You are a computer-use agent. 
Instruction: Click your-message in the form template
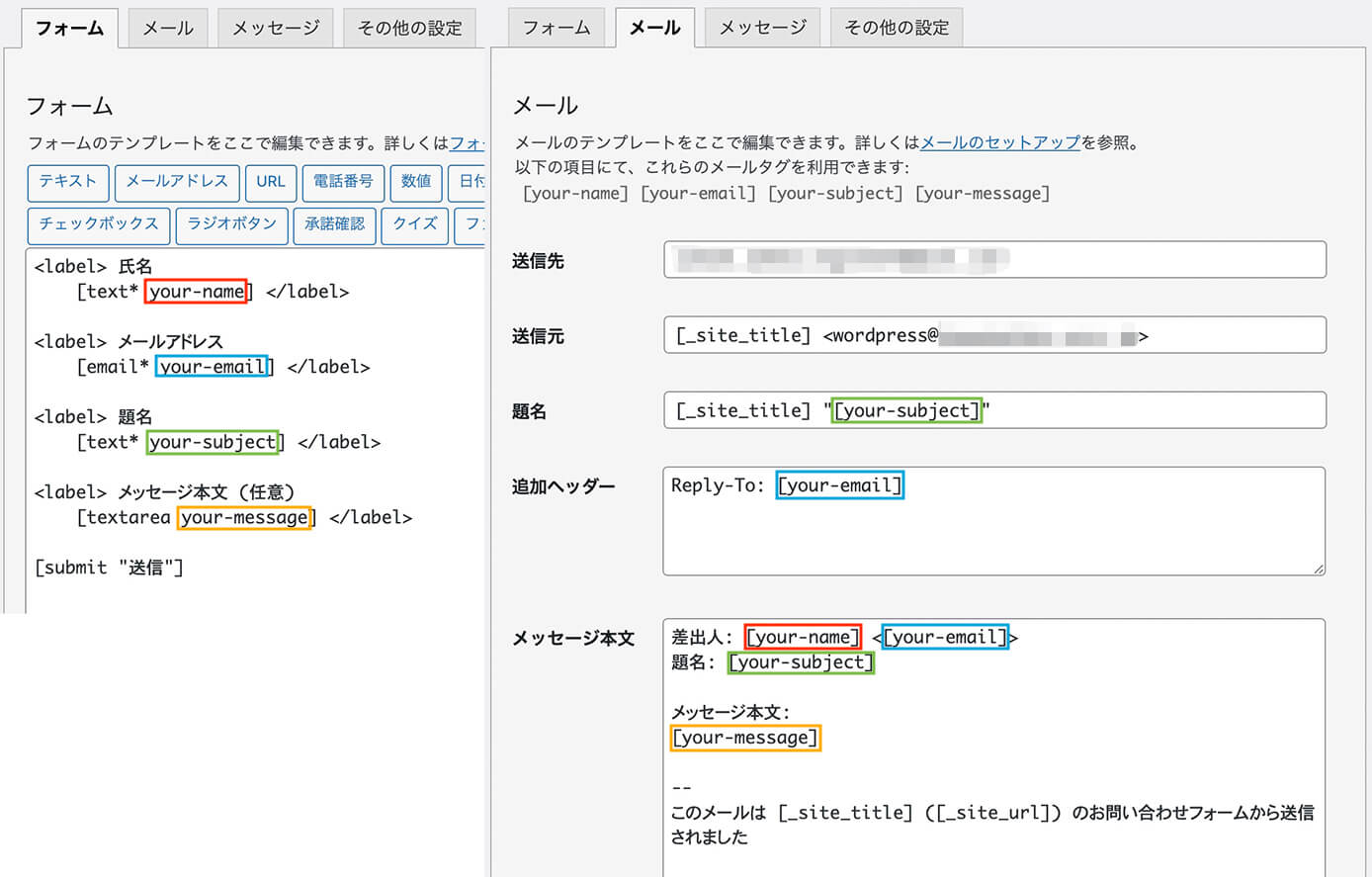[x=244, y=517]
